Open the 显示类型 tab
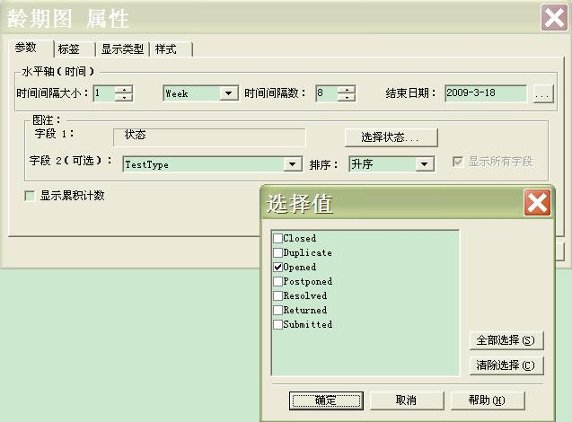 [122, 49]
